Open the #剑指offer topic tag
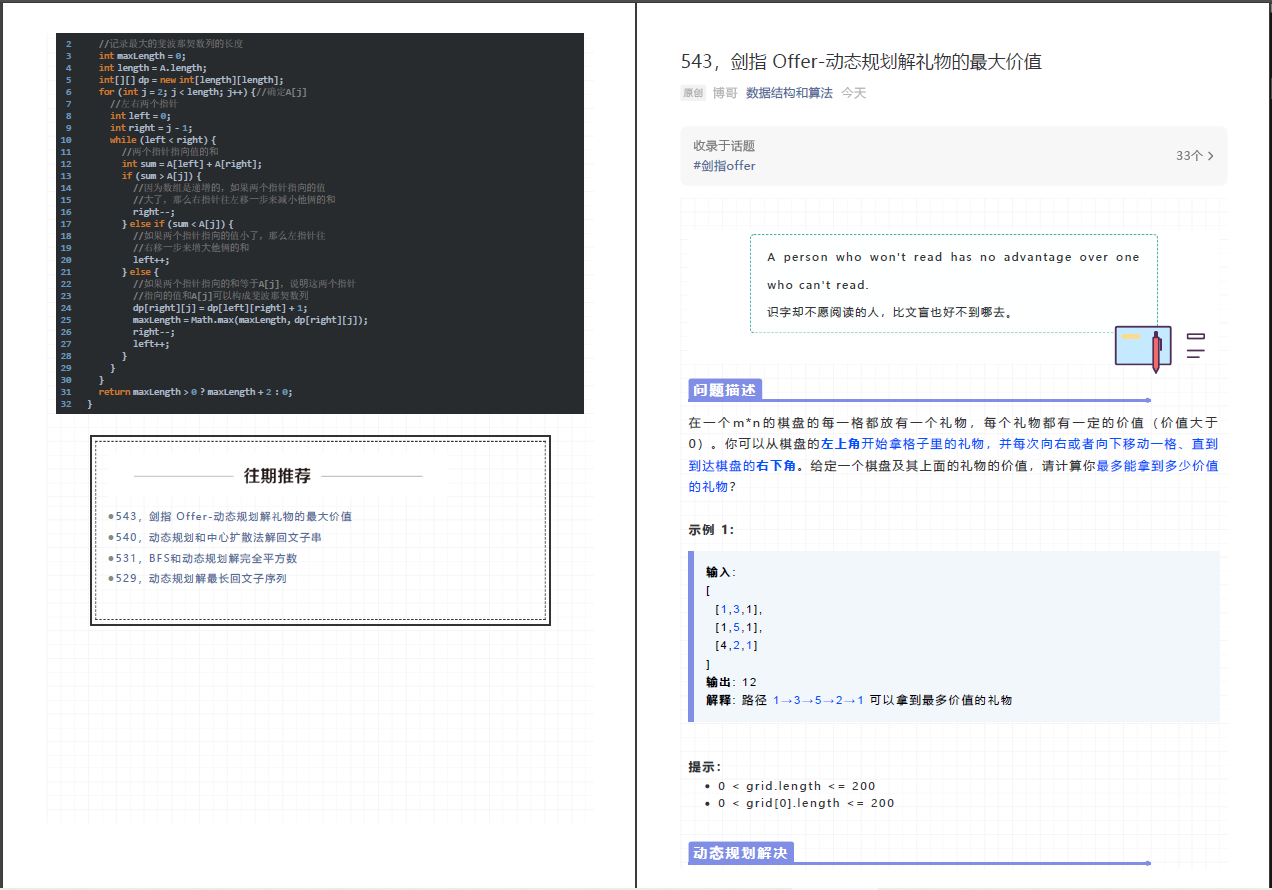This screenshot has width=1272, height=890. [724, 166]
